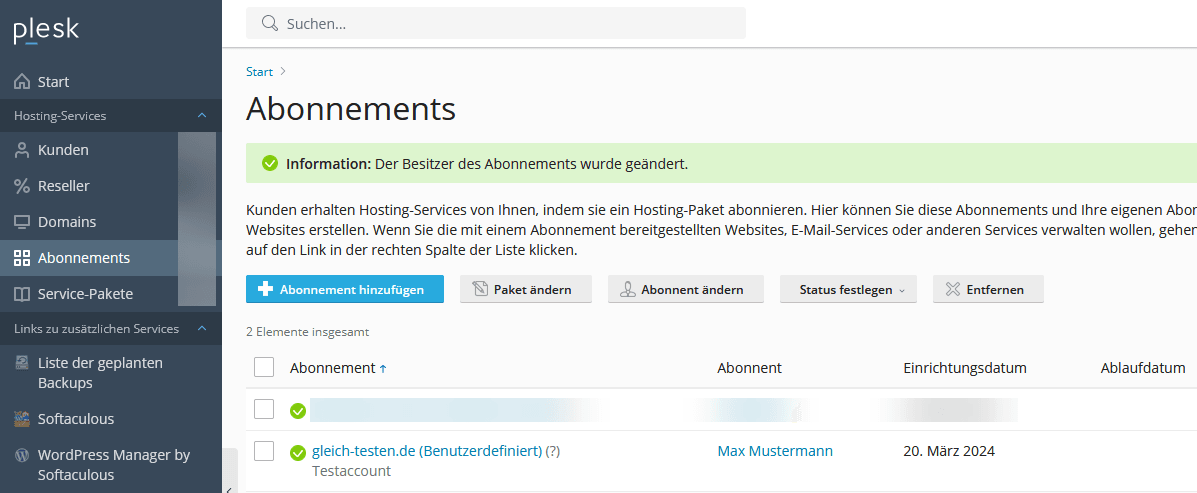Check the box for gleich-testen.de subscription

pyautogui.click(x=264, y=451)
